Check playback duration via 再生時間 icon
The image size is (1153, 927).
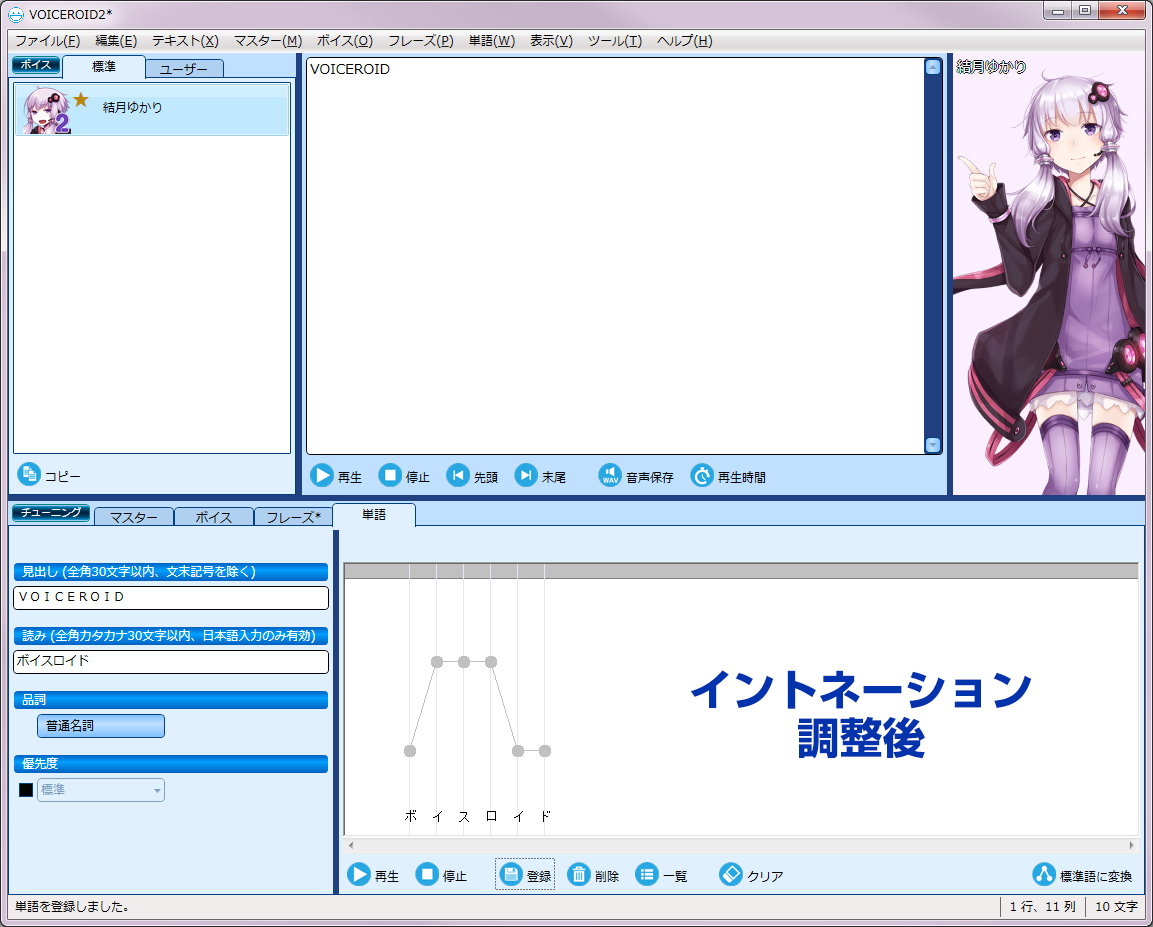(x=702, y=476)
